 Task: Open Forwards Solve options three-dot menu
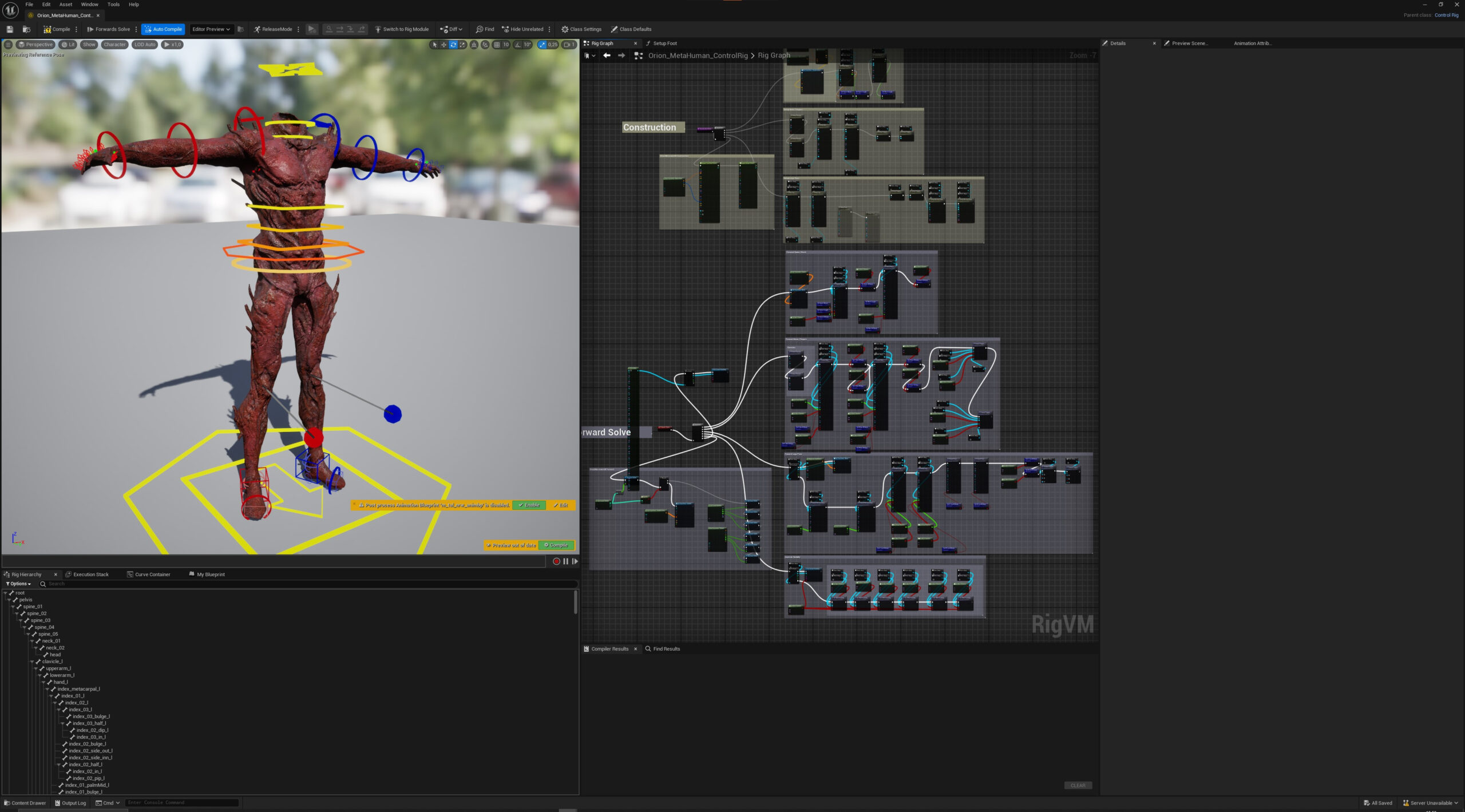(136, 29)
